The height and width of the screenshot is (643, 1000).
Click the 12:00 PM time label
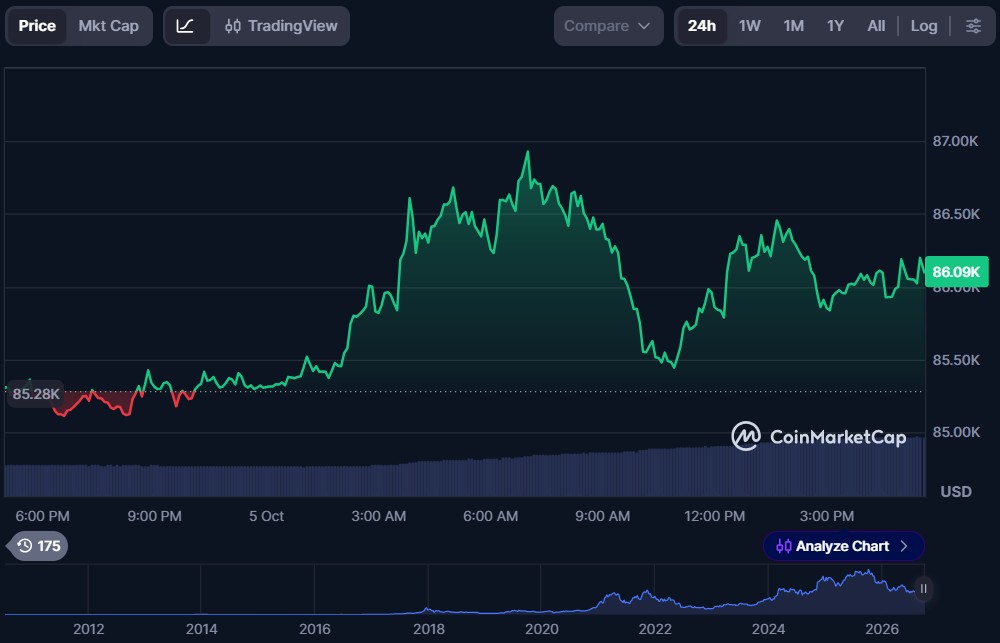click(x=714, y=516)
